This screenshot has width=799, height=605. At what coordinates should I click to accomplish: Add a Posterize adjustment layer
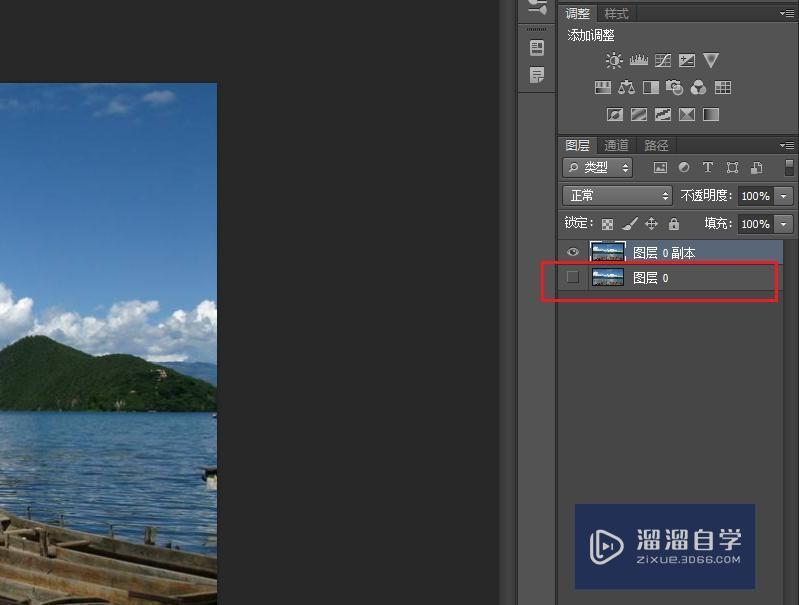(639, 115)
